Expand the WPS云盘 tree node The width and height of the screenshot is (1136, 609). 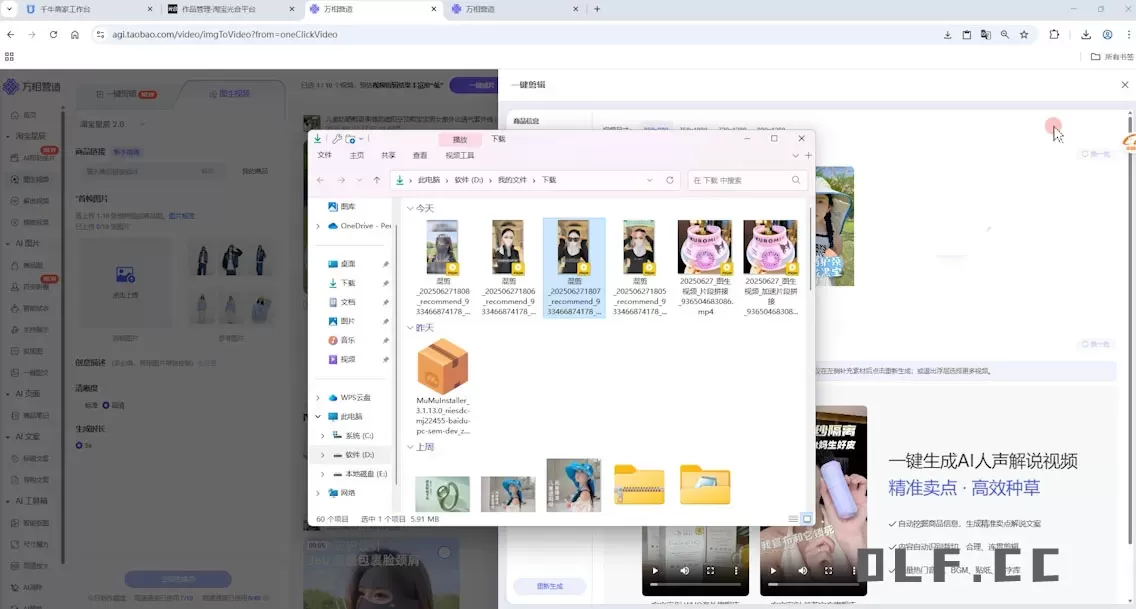click(318, 397)
